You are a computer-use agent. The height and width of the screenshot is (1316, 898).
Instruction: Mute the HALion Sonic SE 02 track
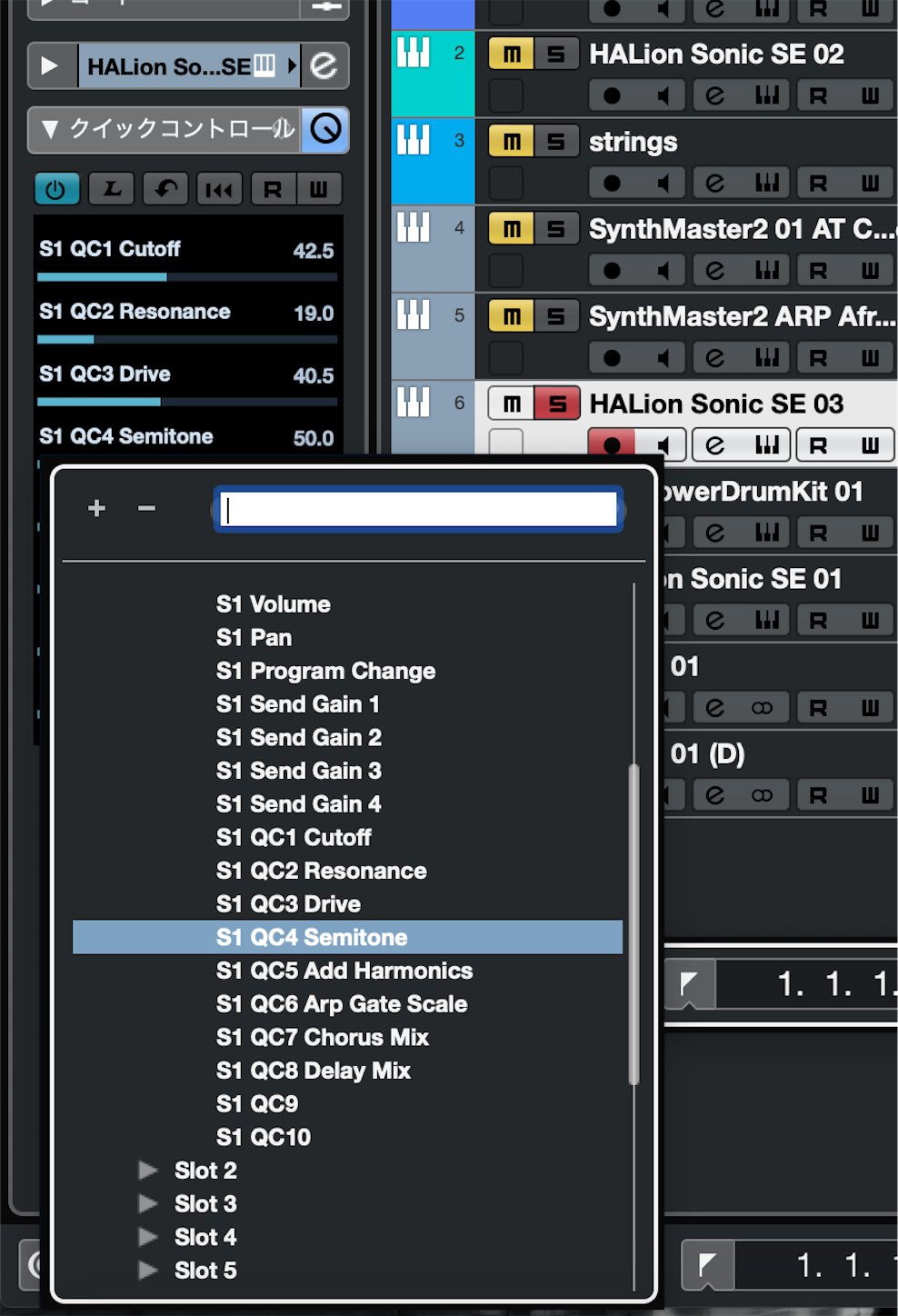point(512,55)
